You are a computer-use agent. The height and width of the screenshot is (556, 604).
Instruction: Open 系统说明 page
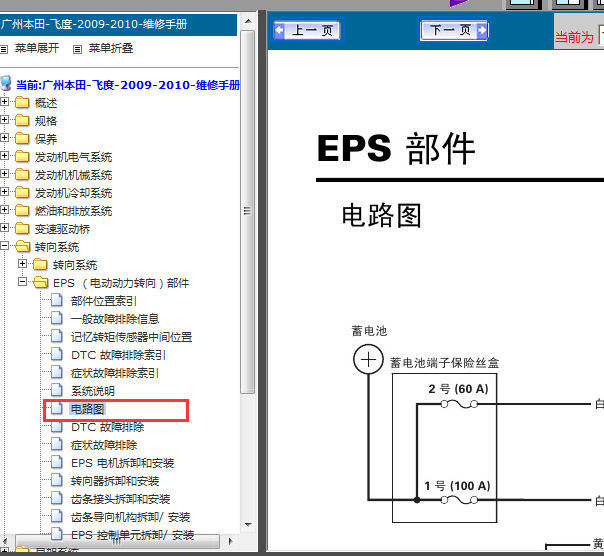click(x=93, y=391)
